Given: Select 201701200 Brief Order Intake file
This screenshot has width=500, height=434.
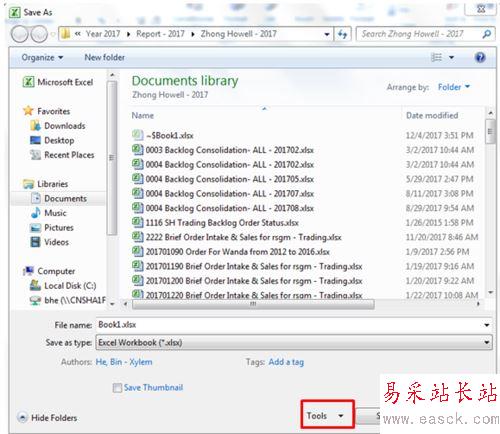Looking at the screenshot, I should pyautogui.click(x=247, y=281).
